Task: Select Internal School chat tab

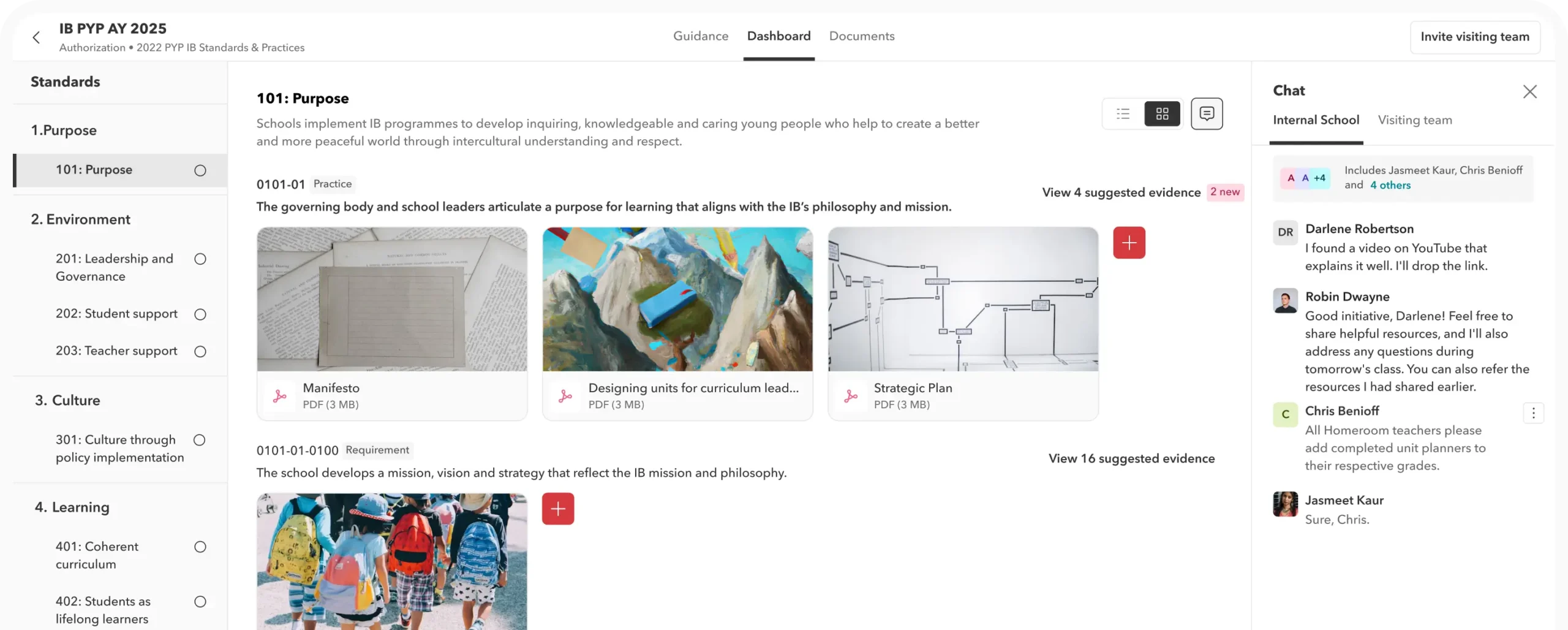Action: [1316, 120]
